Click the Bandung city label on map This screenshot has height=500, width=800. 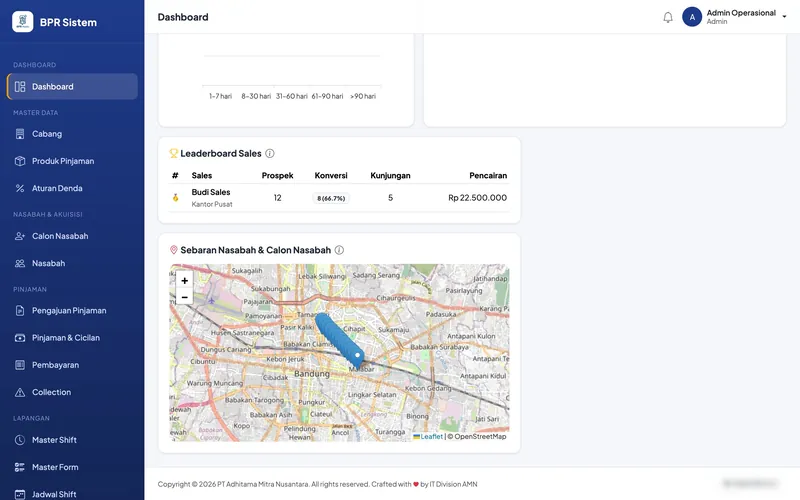(312, 374)
